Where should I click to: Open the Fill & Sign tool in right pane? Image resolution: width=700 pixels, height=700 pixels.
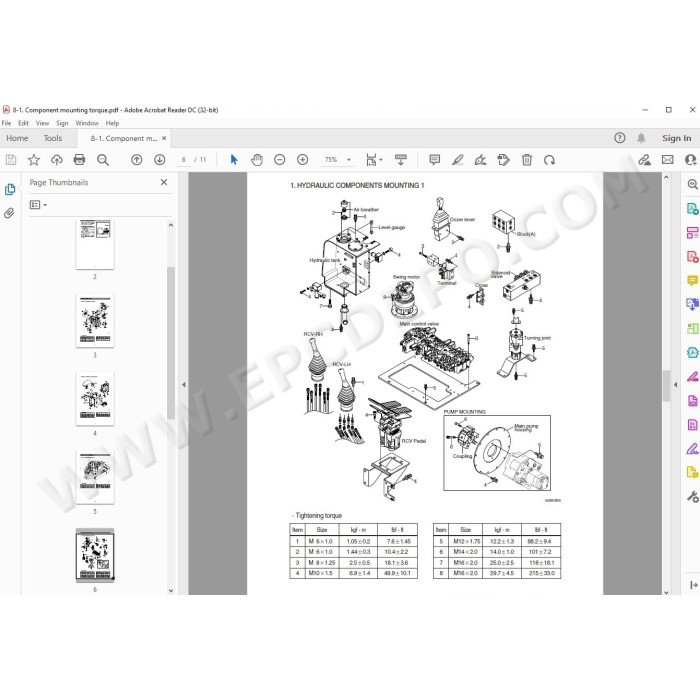click(692, 448)
